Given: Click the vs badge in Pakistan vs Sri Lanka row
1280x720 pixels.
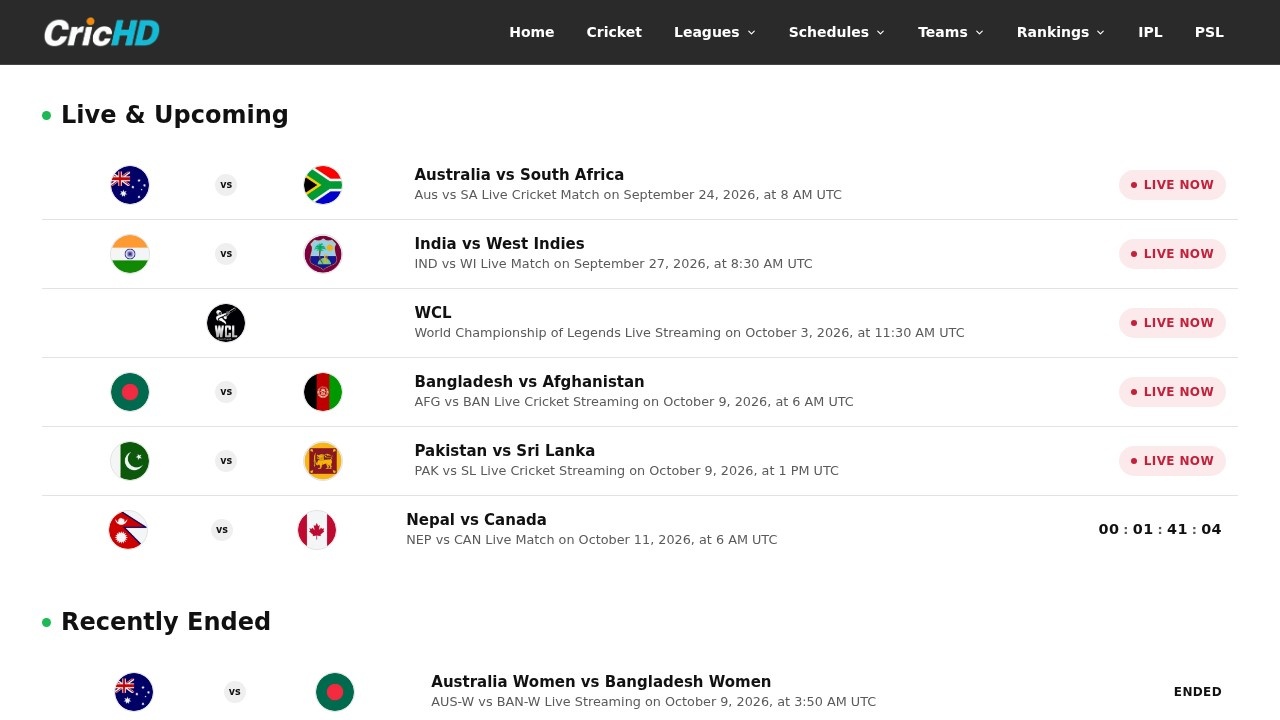Looking at the screenshot, I should [x=226, y=461].
